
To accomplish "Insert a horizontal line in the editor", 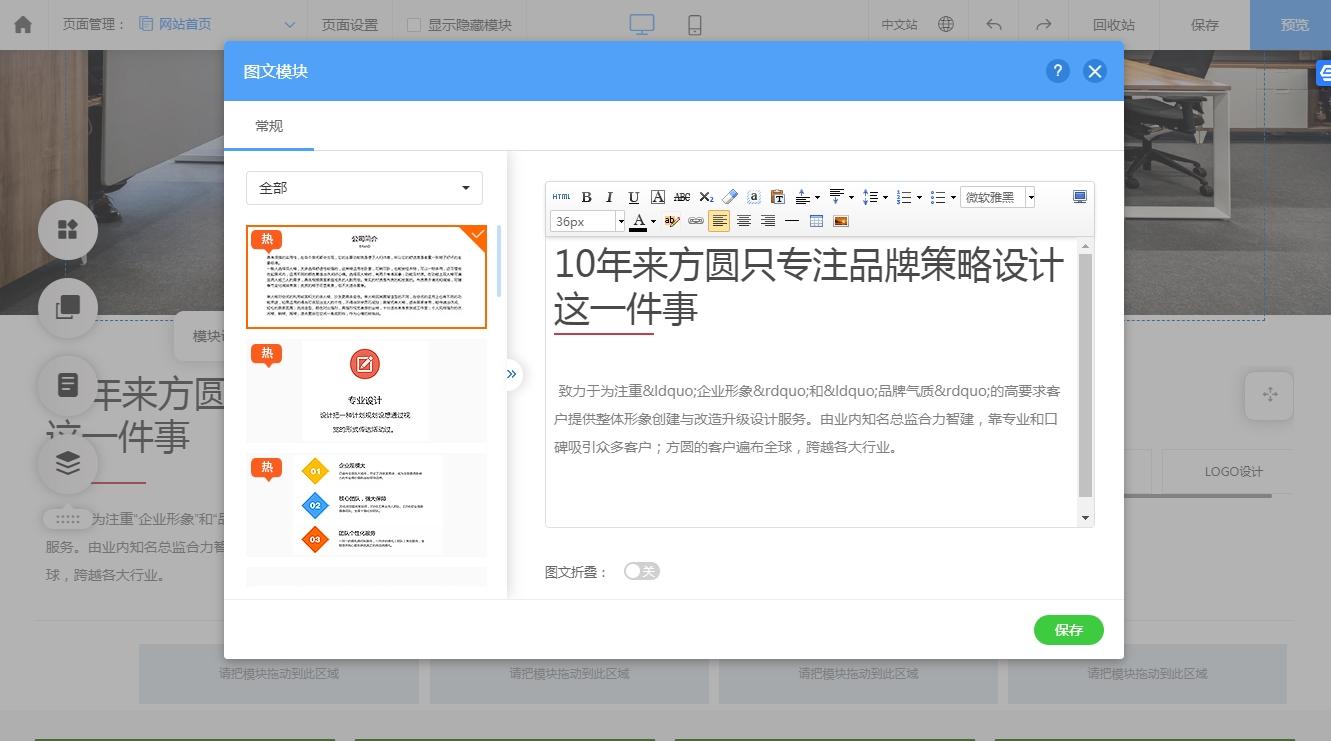I will click(791, 221).
